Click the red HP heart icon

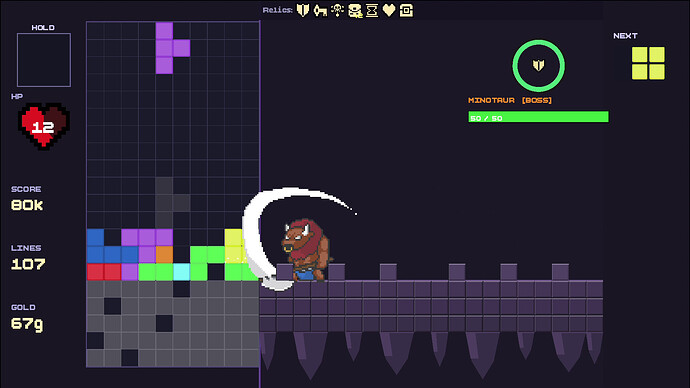(44, 126)
